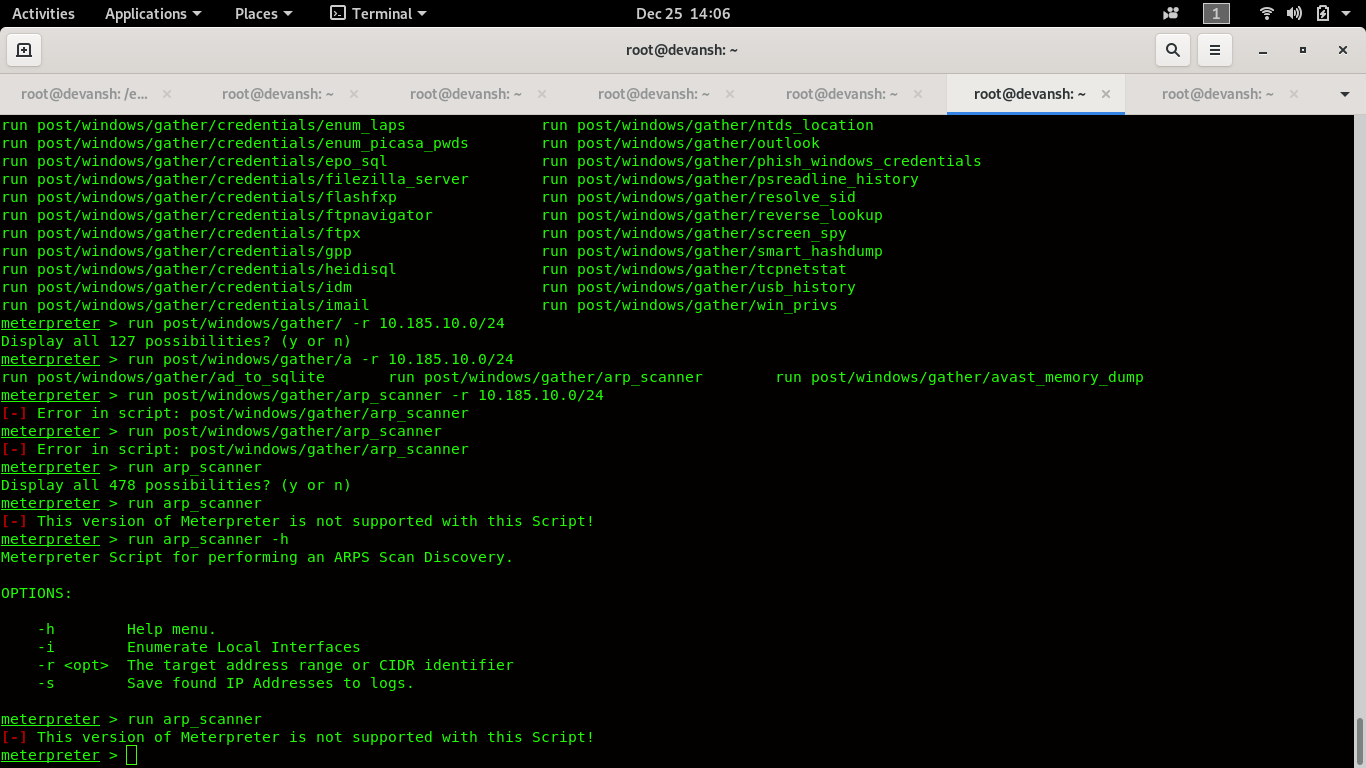Open the hamburger menu in the terminal titlebar
The height and width of the screenshot is (768, 1366).
coord(1214,49)
